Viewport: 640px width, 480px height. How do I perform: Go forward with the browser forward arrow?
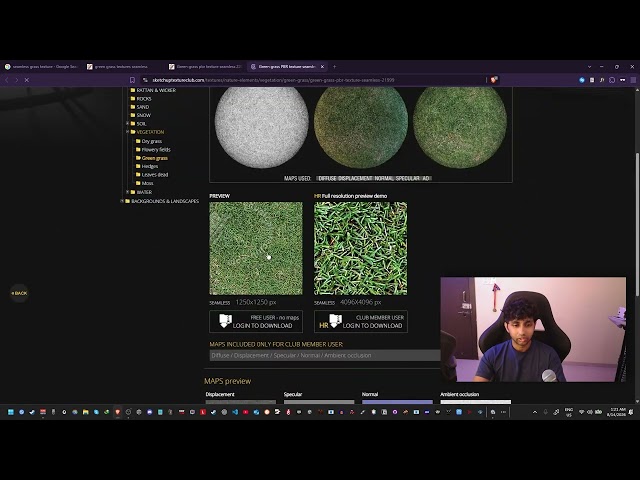point(16,80)
